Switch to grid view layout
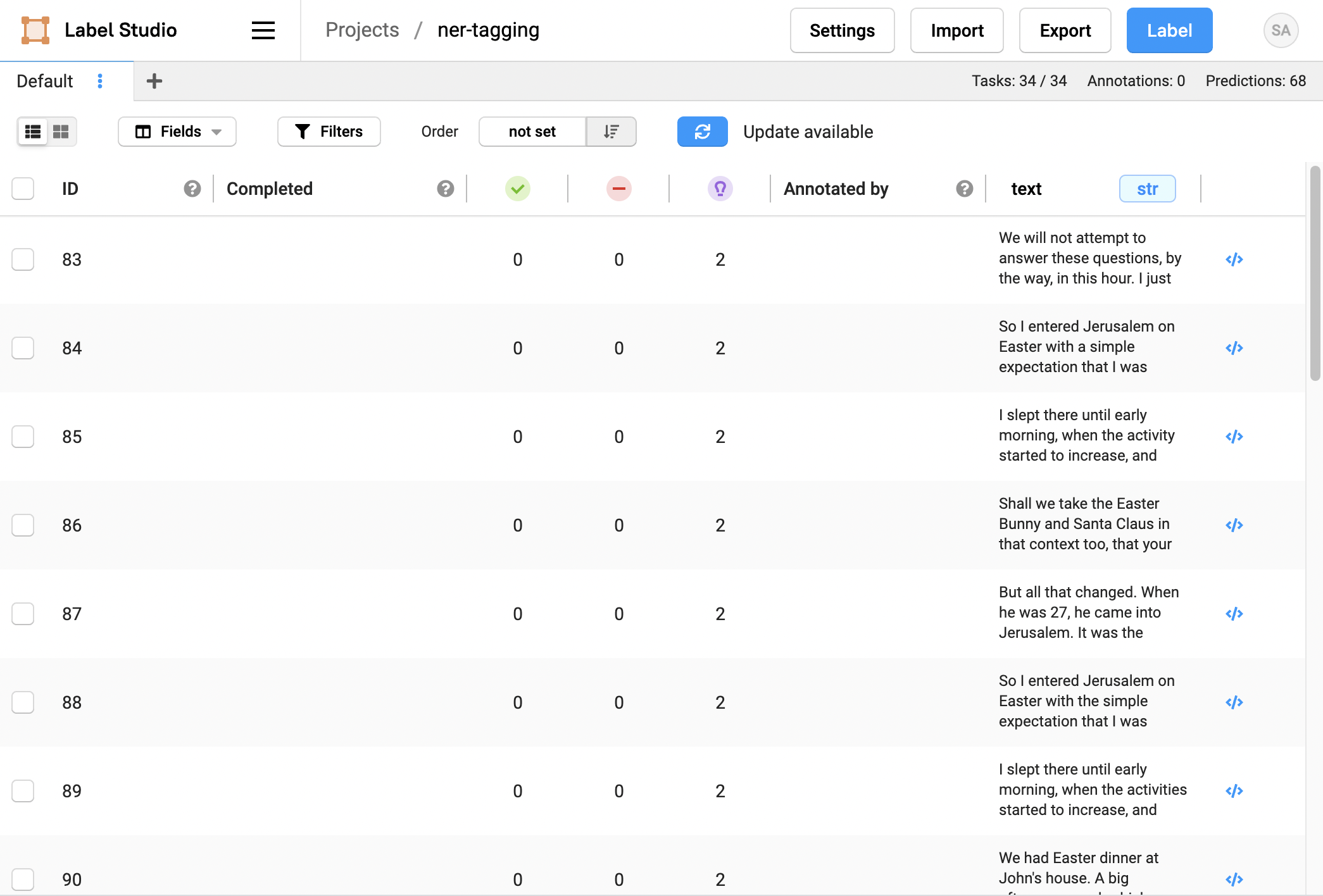The width and height of the screenshot is (1323, 896). 61,132
